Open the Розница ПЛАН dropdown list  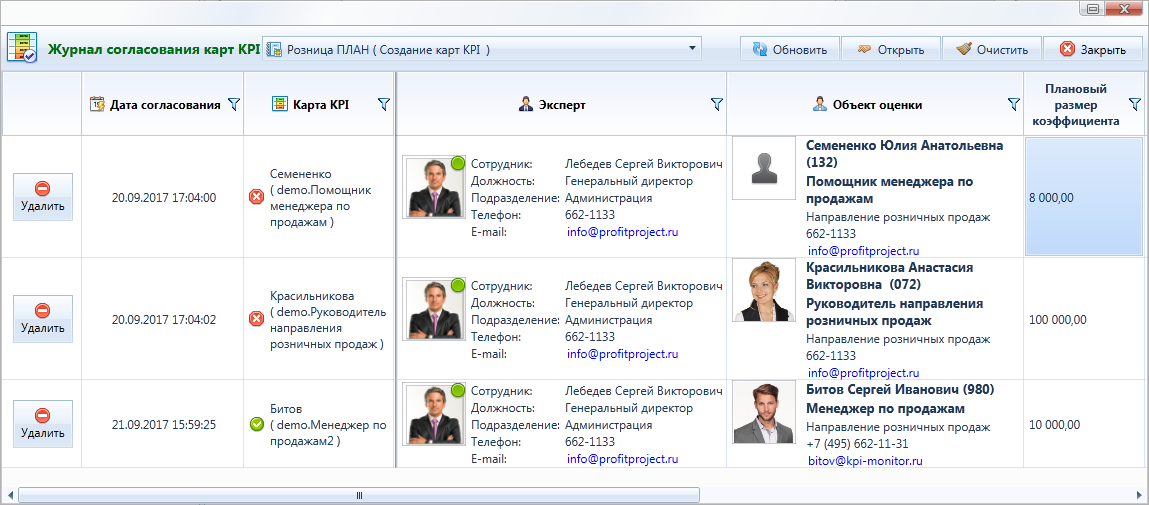click(x=481, y=49)
